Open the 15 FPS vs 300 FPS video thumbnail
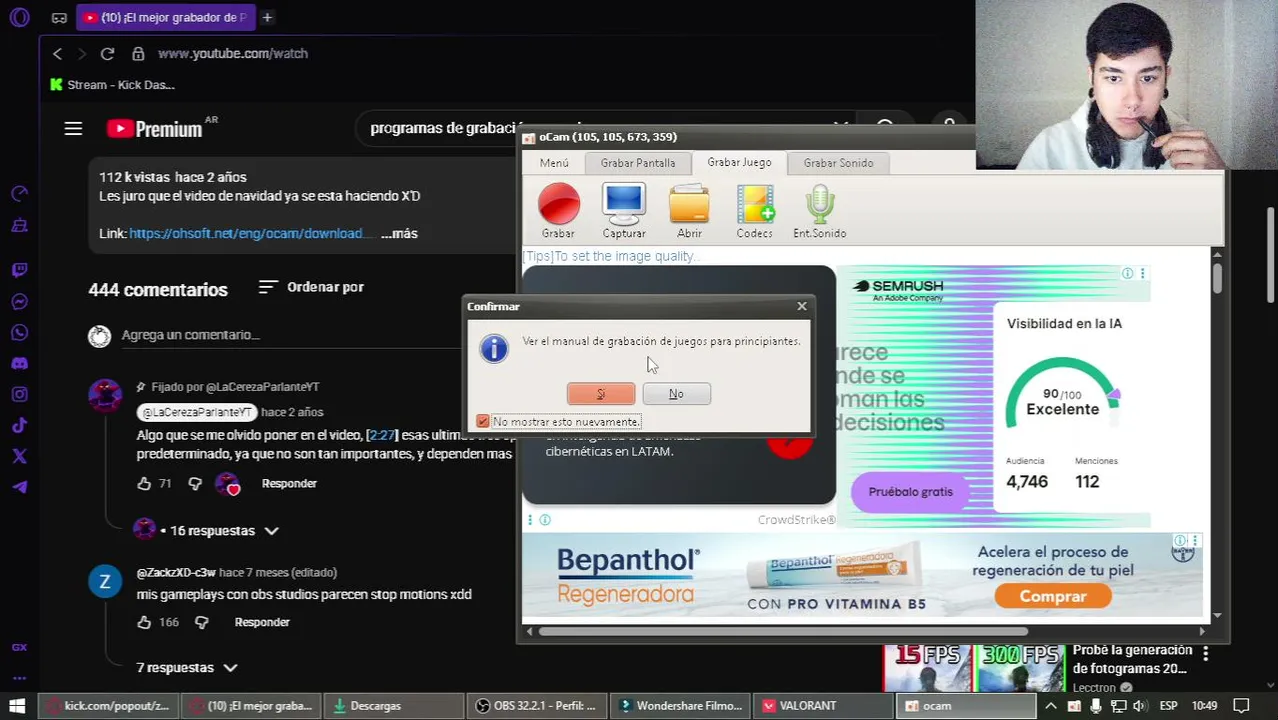This screenshot has width=1278, height=720. (x=974, y=670)
